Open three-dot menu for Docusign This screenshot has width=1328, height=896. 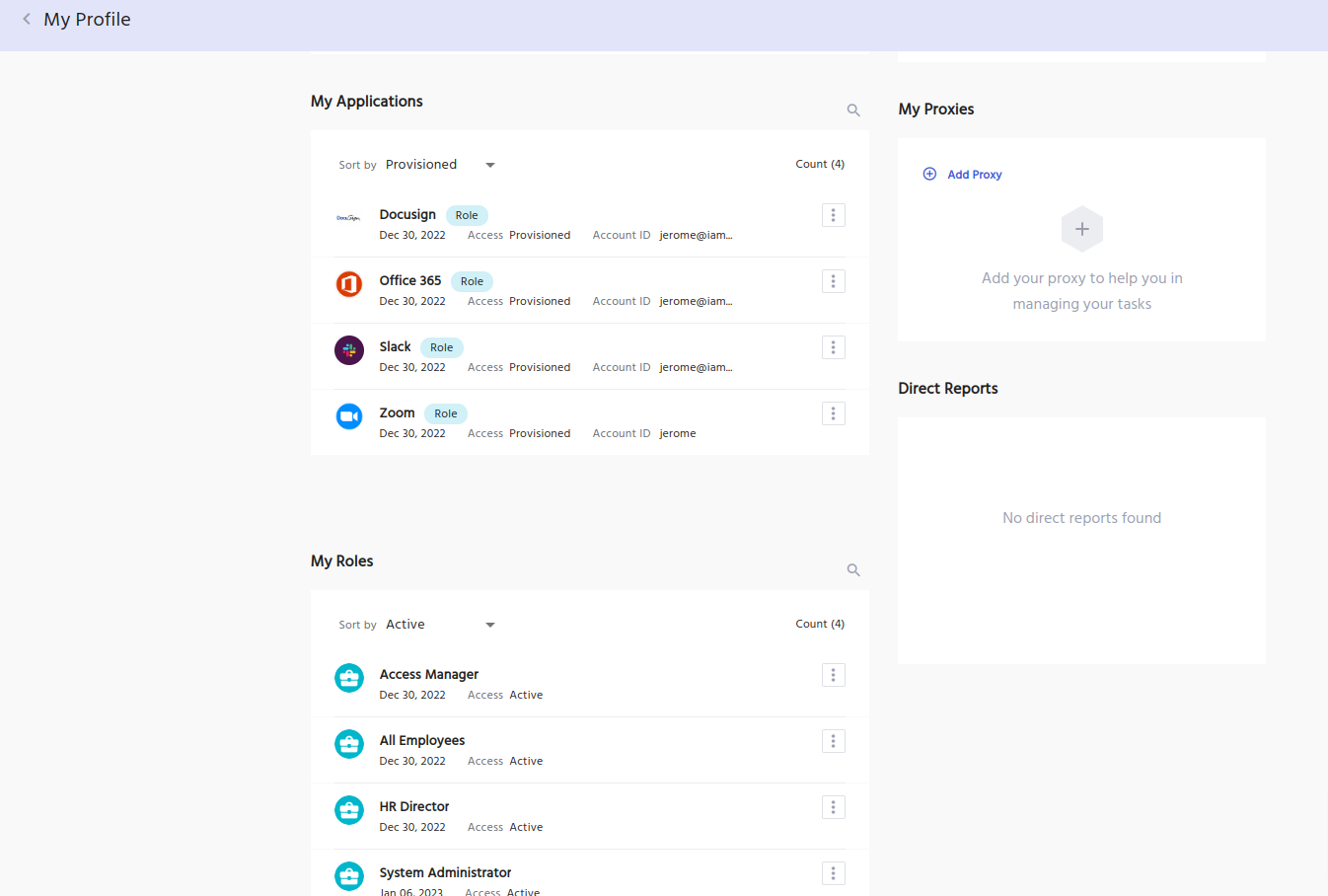pyautogui.click(x=833, y=215)
